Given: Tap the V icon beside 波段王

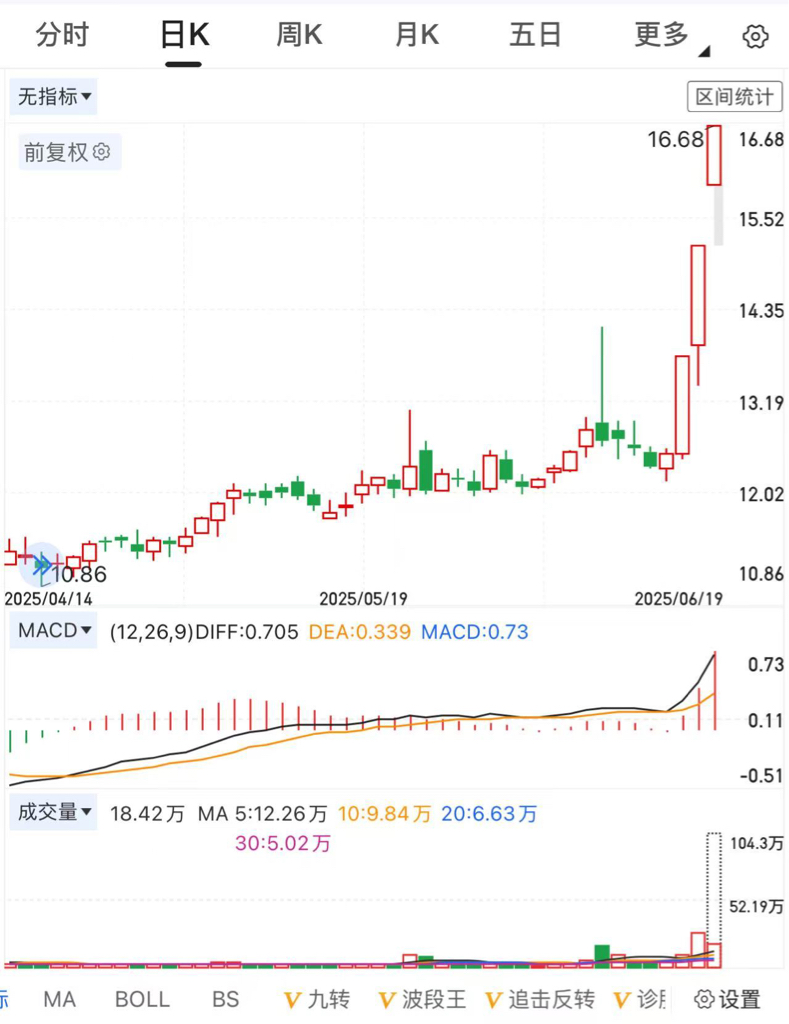Looking at the screenshot, I should point(387,1000).
